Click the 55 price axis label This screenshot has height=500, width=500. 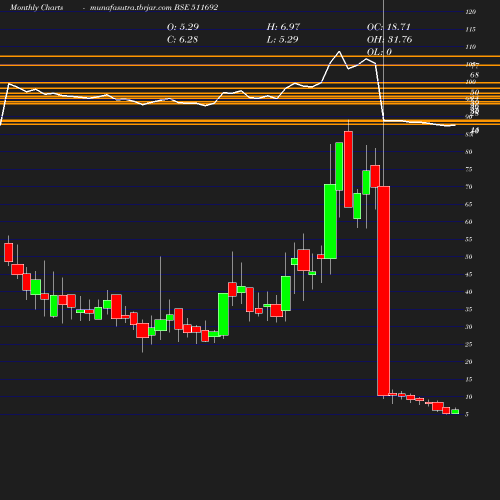tap(469, 240)
